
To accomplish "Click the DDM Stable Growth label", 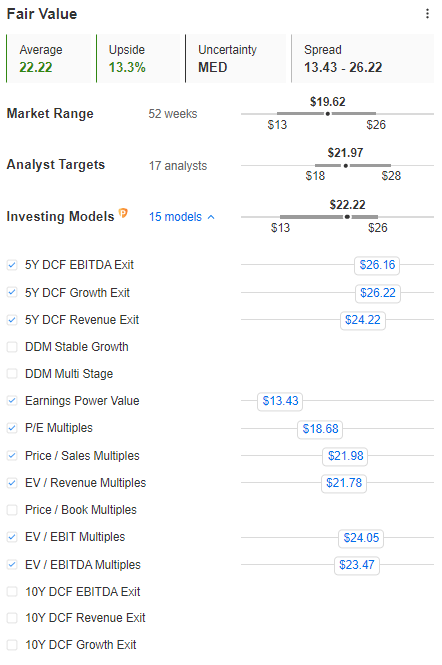I will pyautogui.click(x=76, y=347).
